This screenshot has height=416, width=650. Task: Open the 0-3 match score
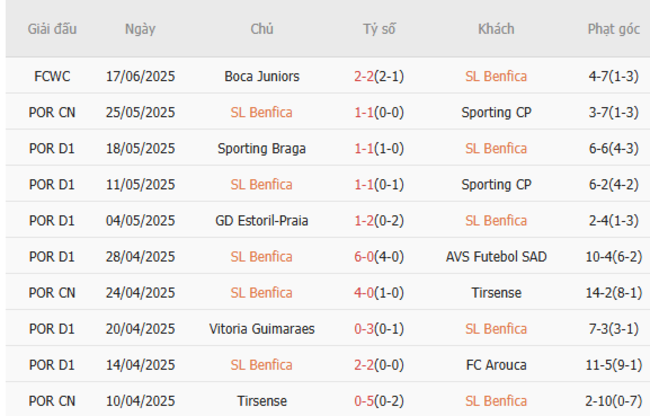click(364, 329)
